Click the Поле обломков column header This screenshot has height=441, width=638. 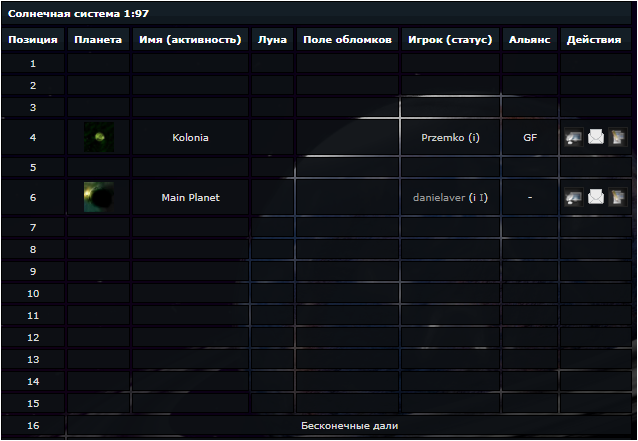click(347, 39)
